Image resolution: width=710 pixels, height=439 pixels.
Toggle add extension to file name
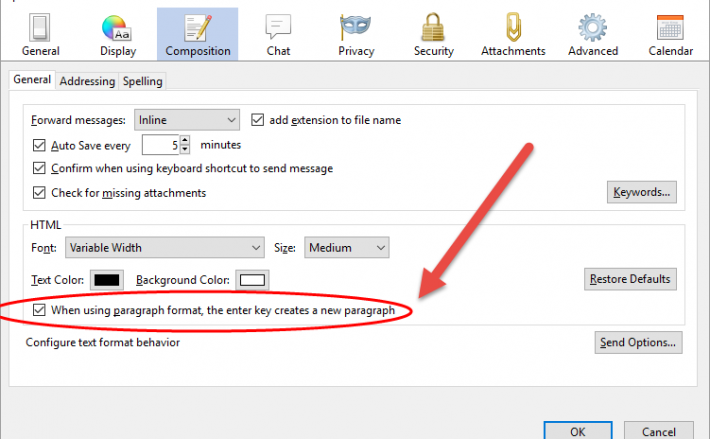(258, 120)
